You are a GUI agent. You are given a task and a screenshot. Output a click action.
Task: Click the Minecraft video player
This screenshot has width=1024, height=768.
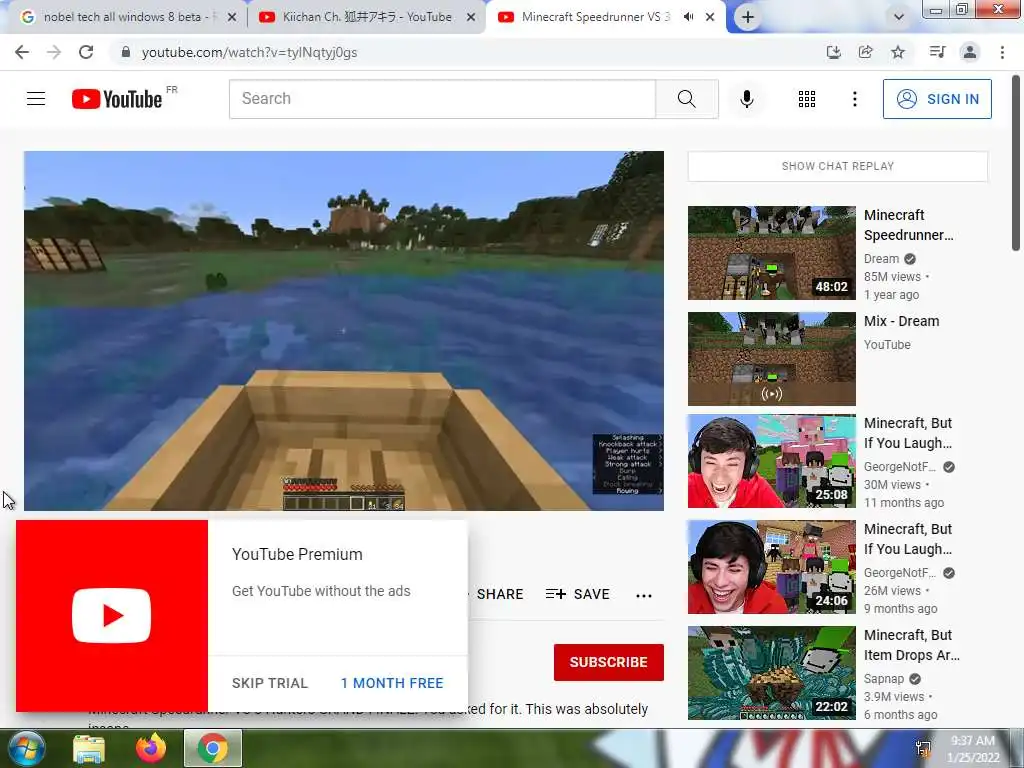coord(344,330)
